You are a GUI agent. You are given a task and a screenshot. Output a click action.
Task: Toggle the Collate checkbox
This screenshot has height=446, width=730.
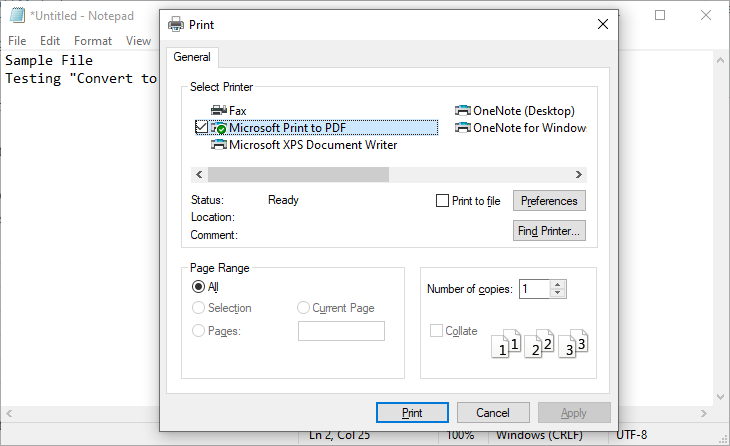tap(436, 331)
